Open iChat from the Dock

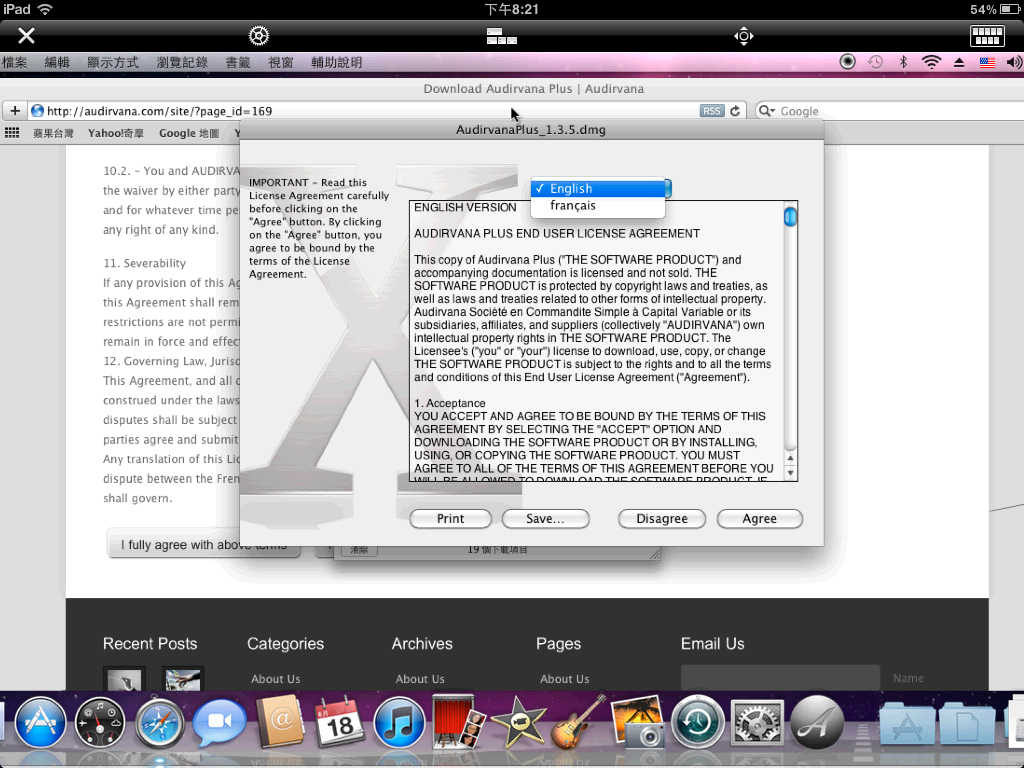pos(219,722)
